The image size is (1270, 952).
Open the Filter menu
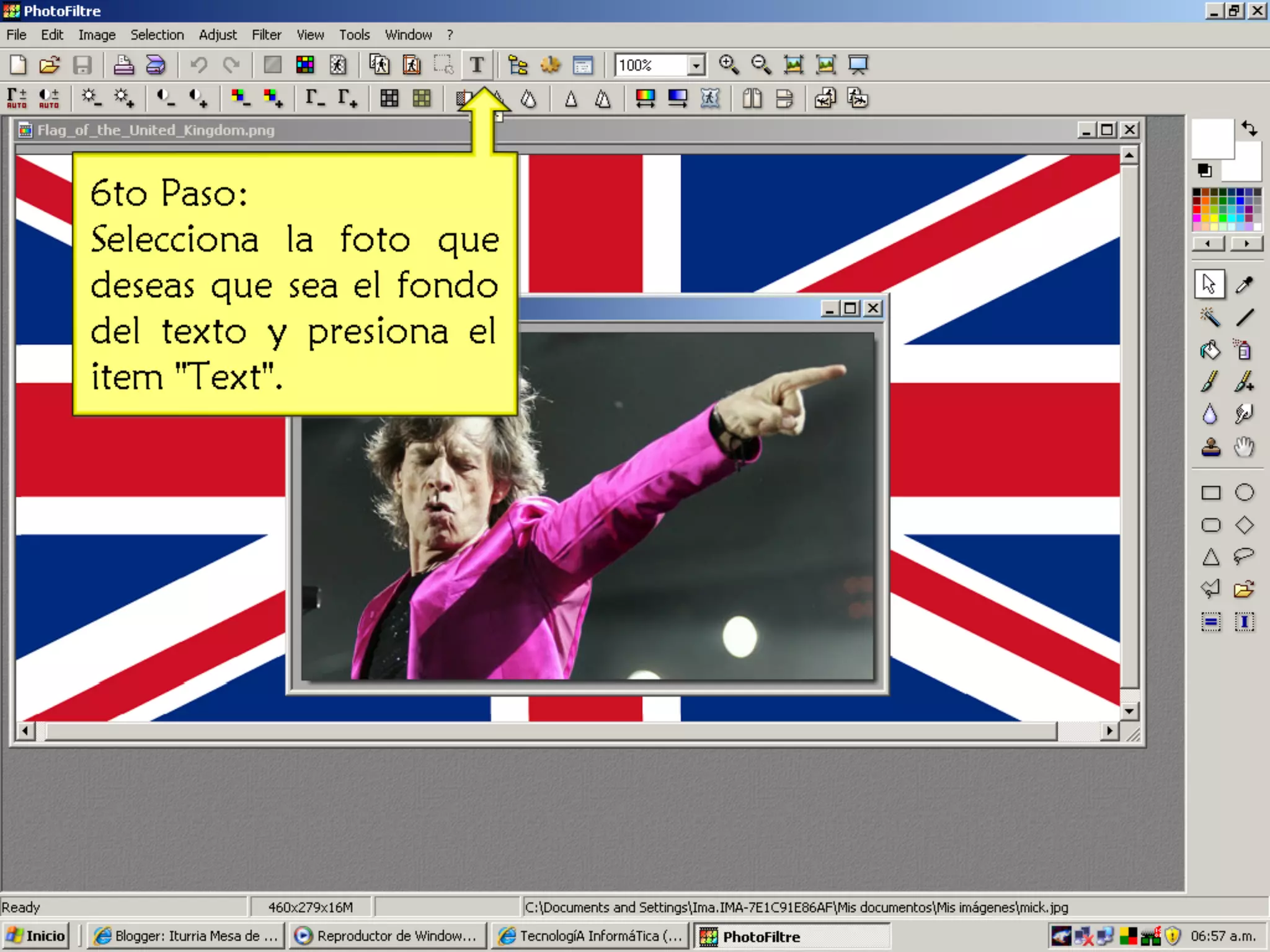[x=267, y=35]
